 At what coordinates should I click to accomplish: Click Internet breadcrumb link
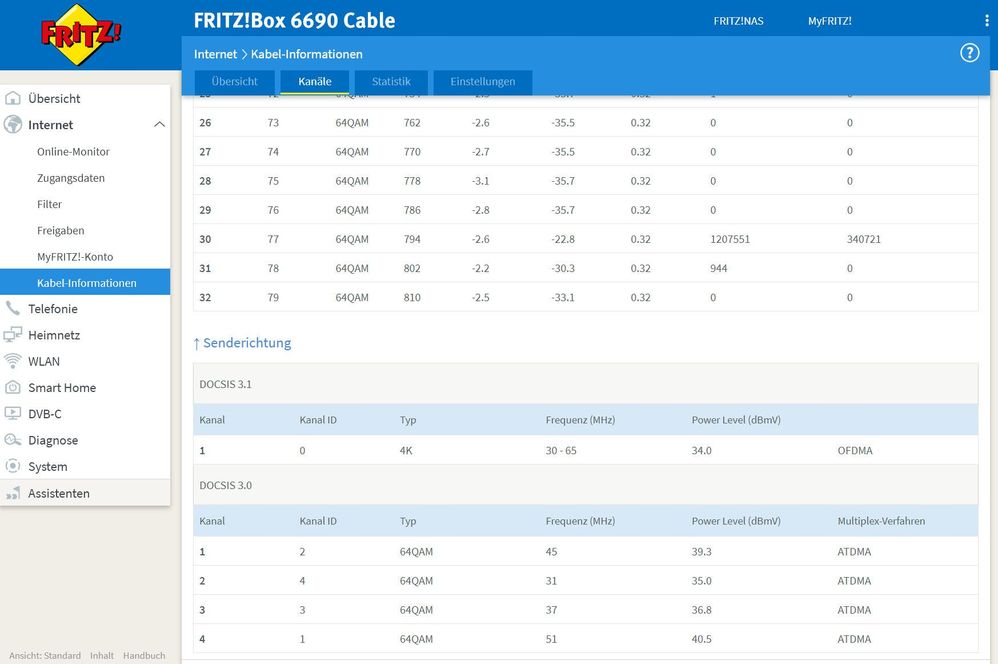(215, 54)
